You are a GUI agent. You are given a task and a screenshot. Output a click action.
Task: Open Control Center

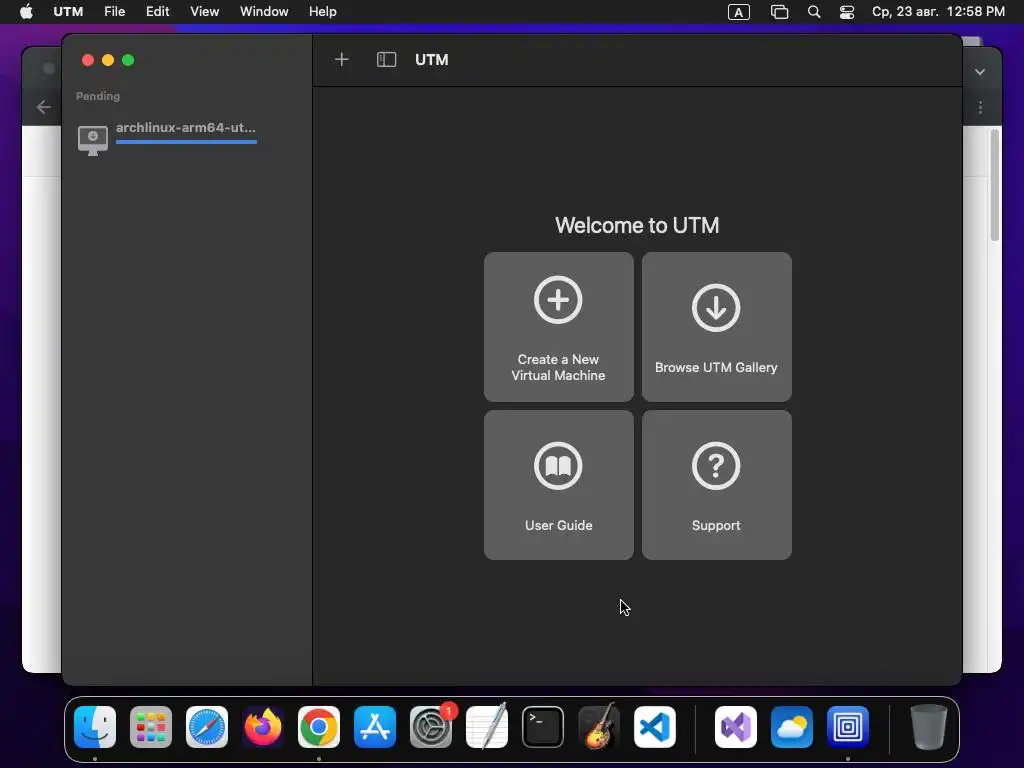[846, 12]
